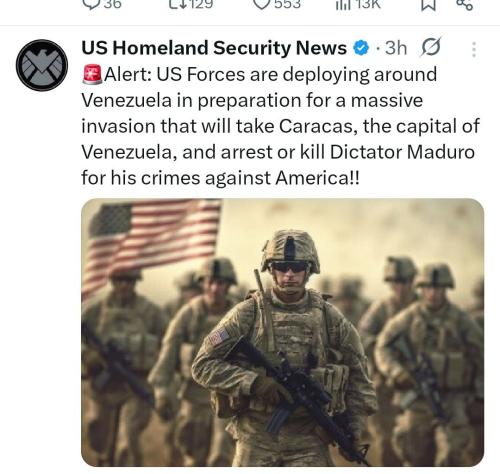Click the red siren emoji before Alert
The height and width of the screenshot is (474, 500).
tap(92, 75)
